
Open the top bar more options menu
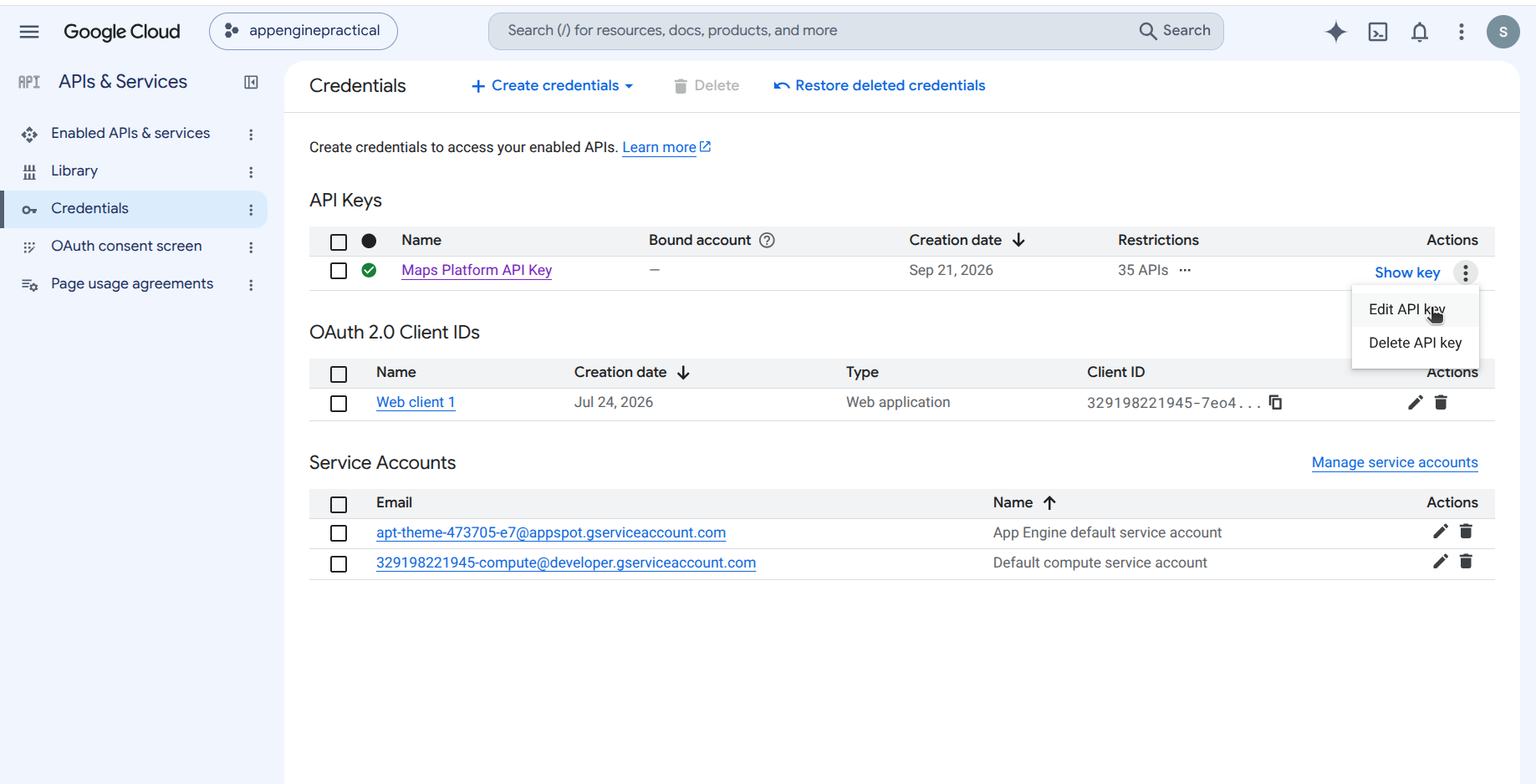(x=1462, y=32)
